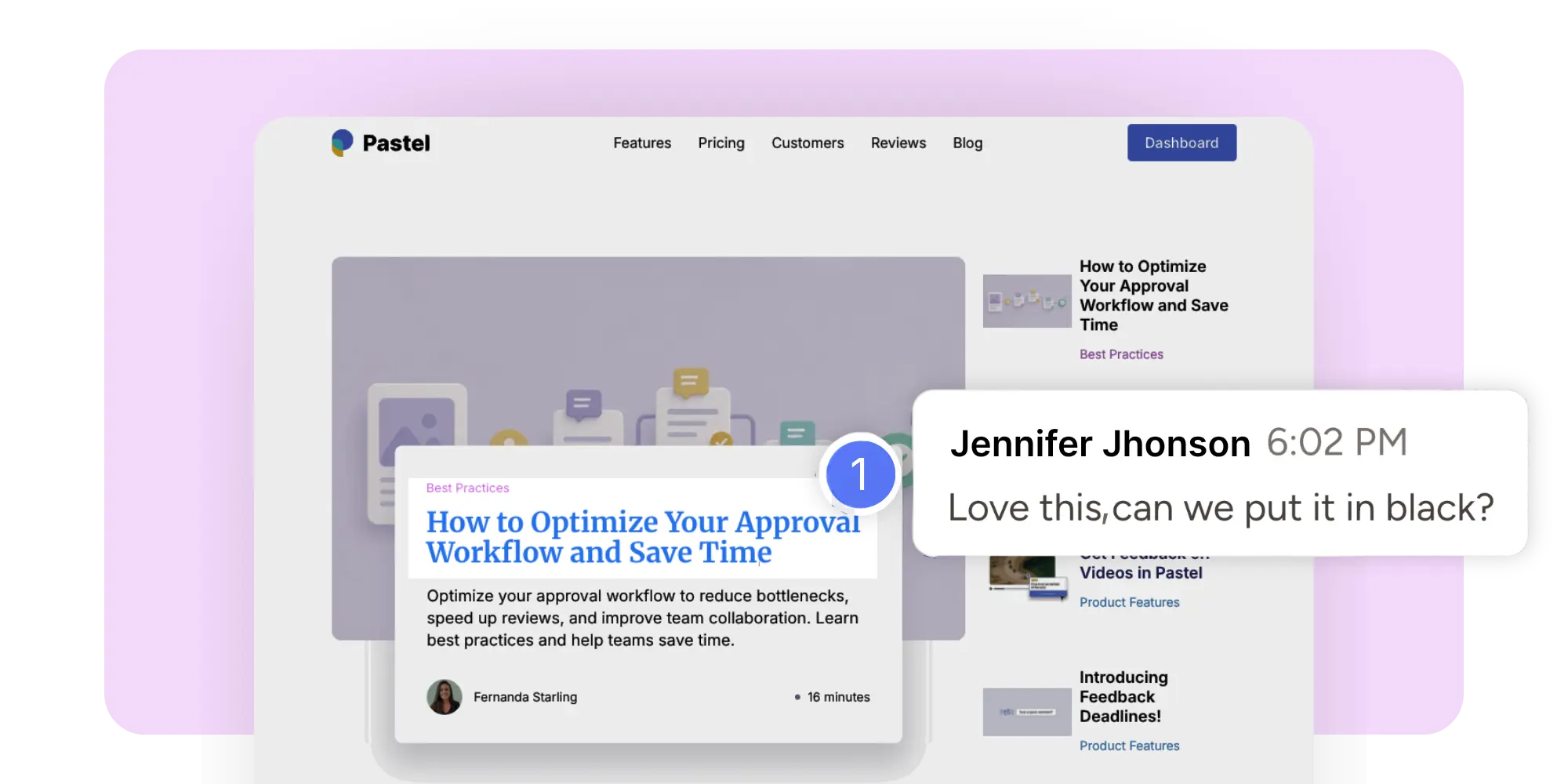Click the approval workflow sidebar thumbnail

1027,301
